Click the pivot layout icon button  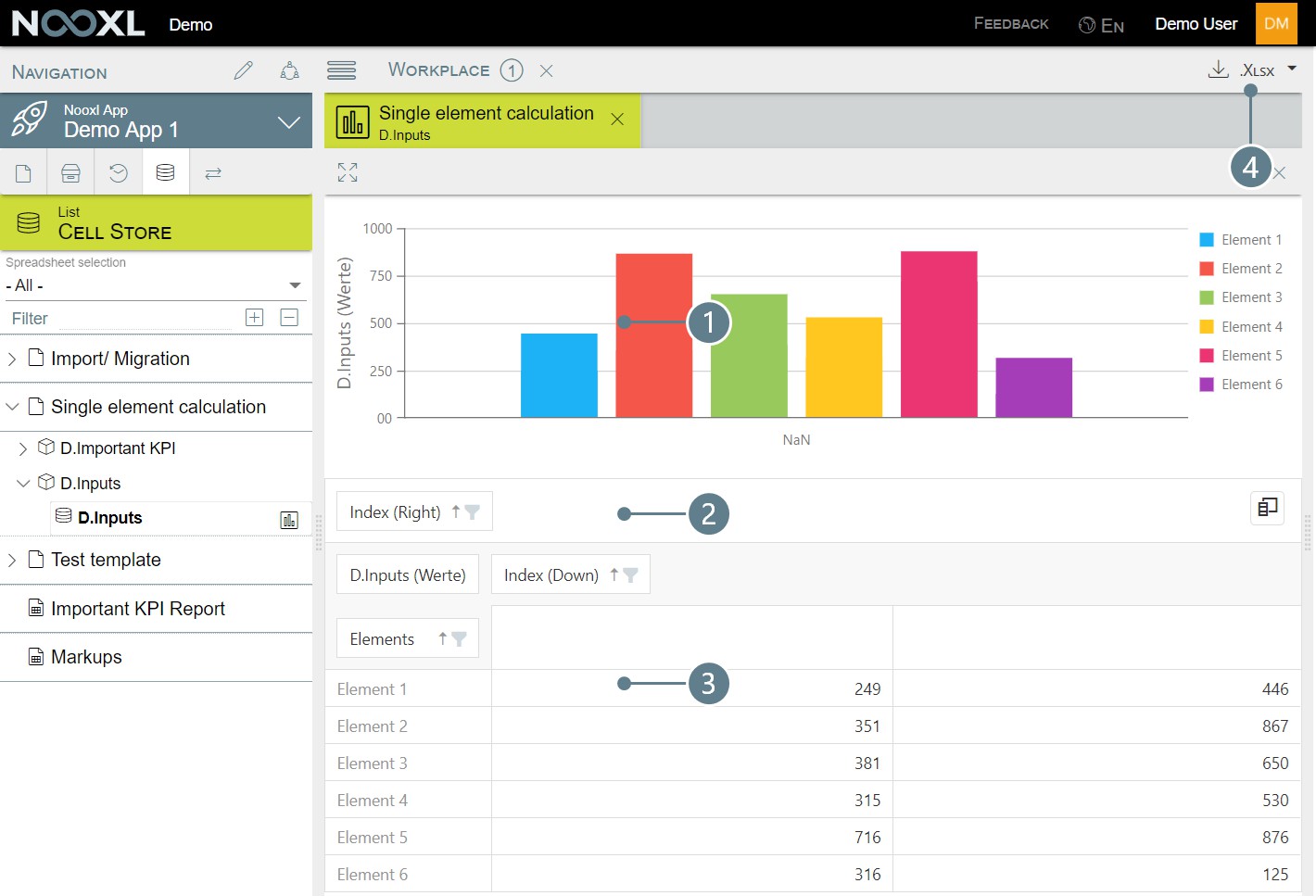(x=1267, y=507)
